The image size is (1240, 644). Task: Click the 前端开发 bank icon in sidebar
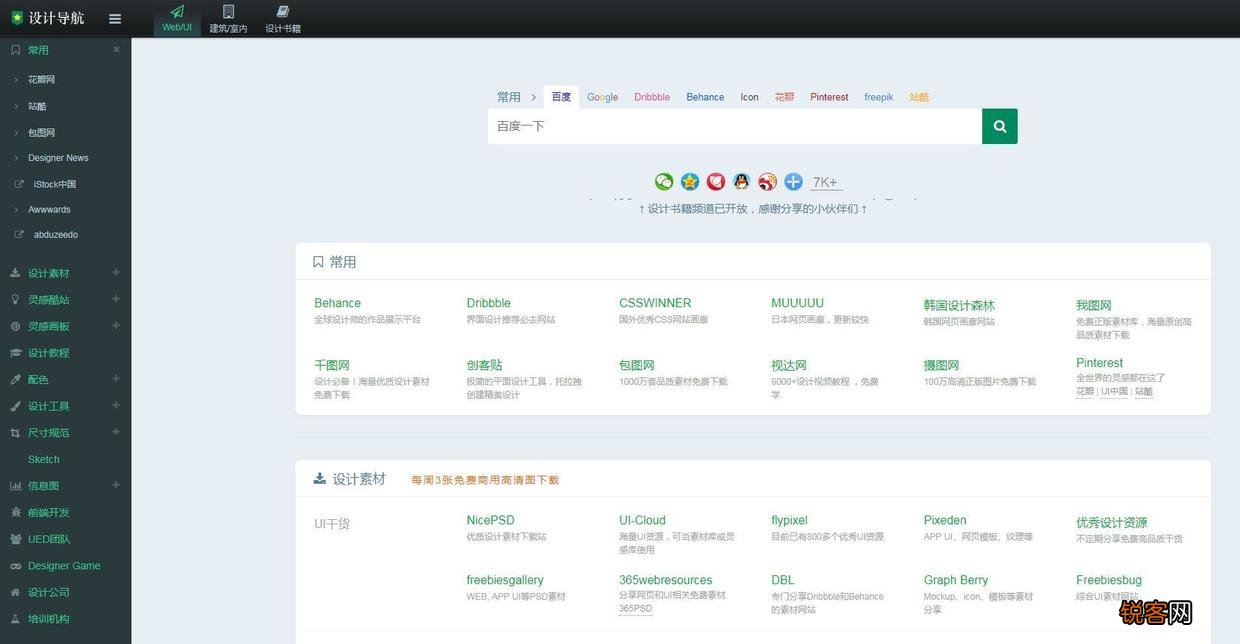15,512
